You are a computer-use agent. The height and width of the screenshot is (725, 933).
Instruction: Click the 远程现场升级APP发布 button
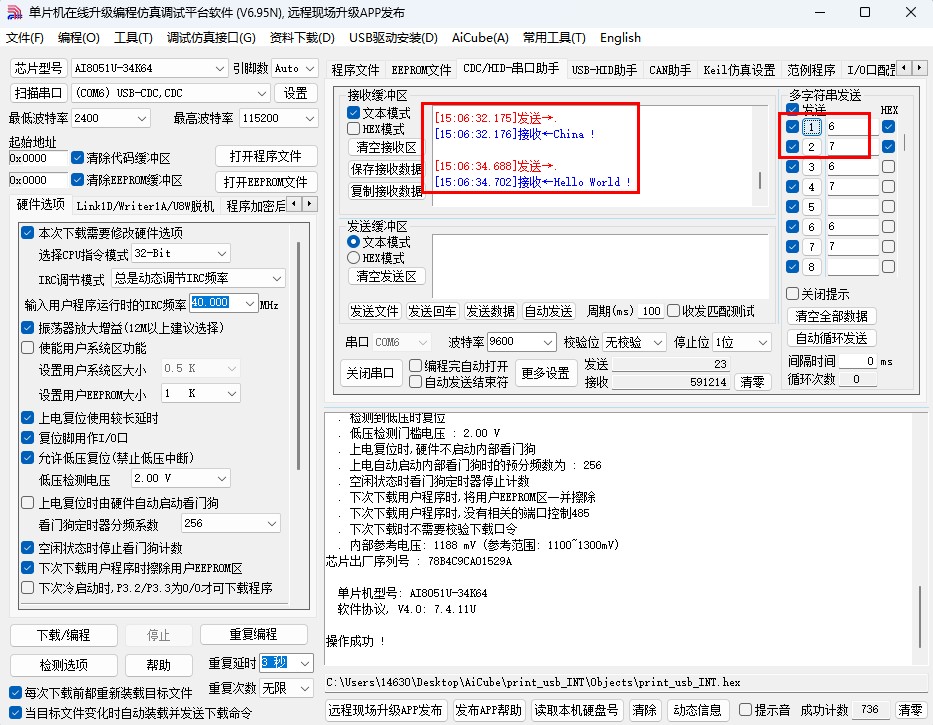(x=386, y=710)
